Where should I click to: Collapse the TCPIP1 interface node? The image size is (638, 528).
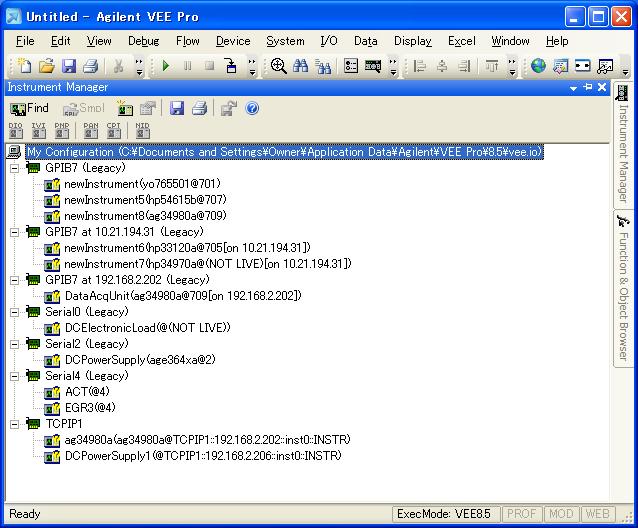pyautogui.click(x=13, y=424)
